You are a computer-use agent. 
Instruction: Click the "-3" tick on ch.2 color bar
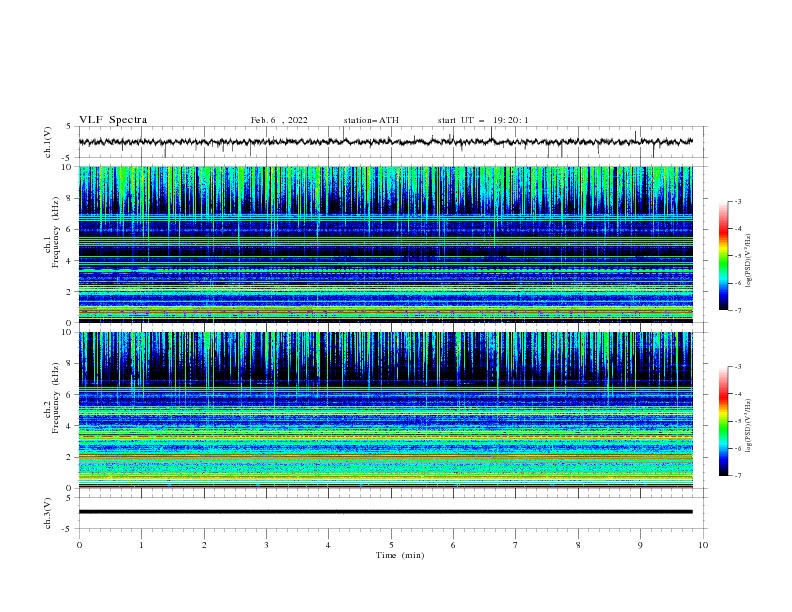point(737,367)
